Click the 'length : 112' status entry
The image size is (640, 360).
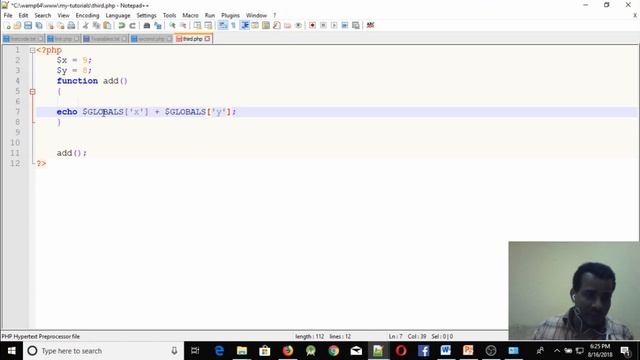(x=309, y=336)
